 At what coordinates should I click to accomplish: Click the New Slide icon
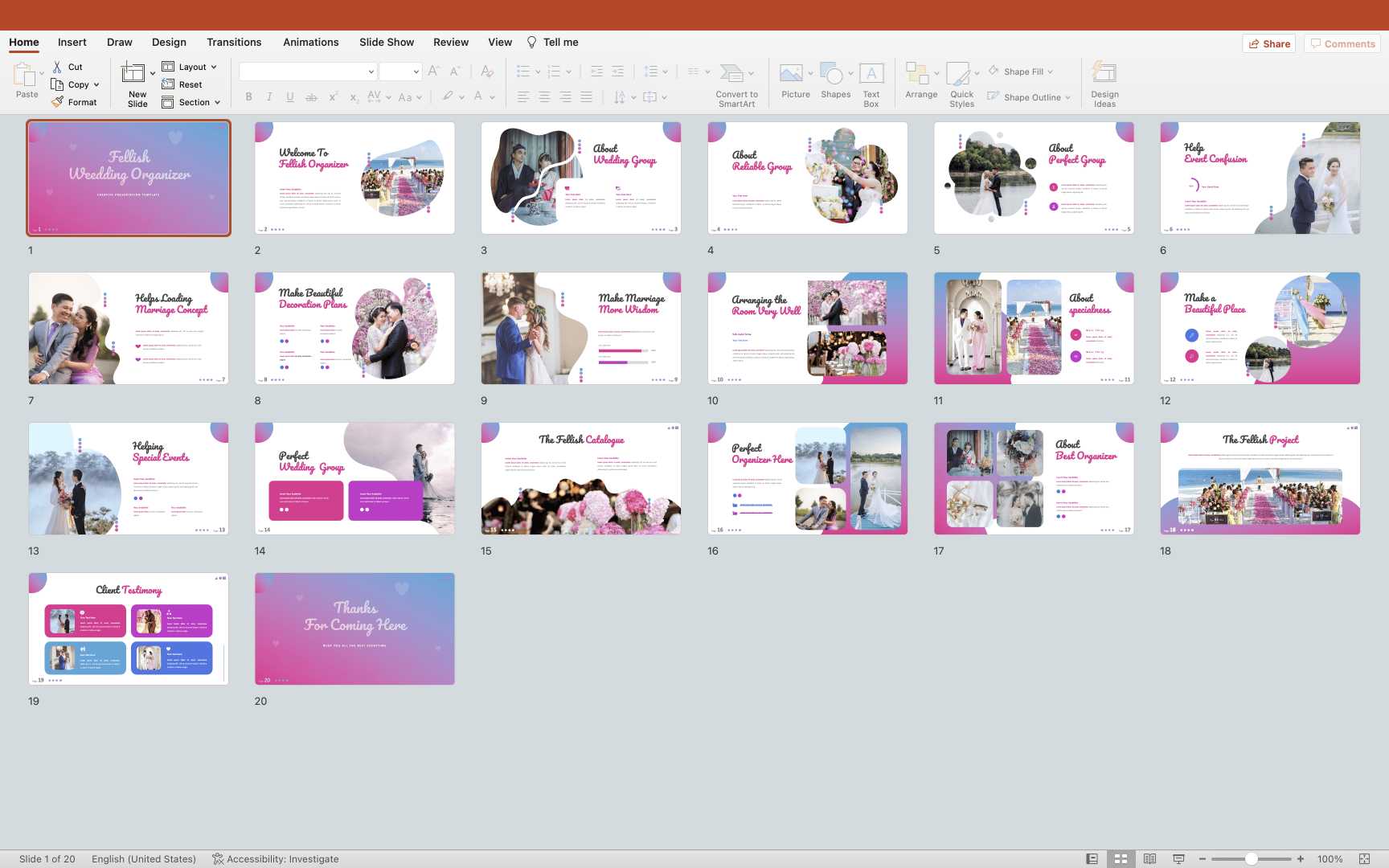[133, 74]
